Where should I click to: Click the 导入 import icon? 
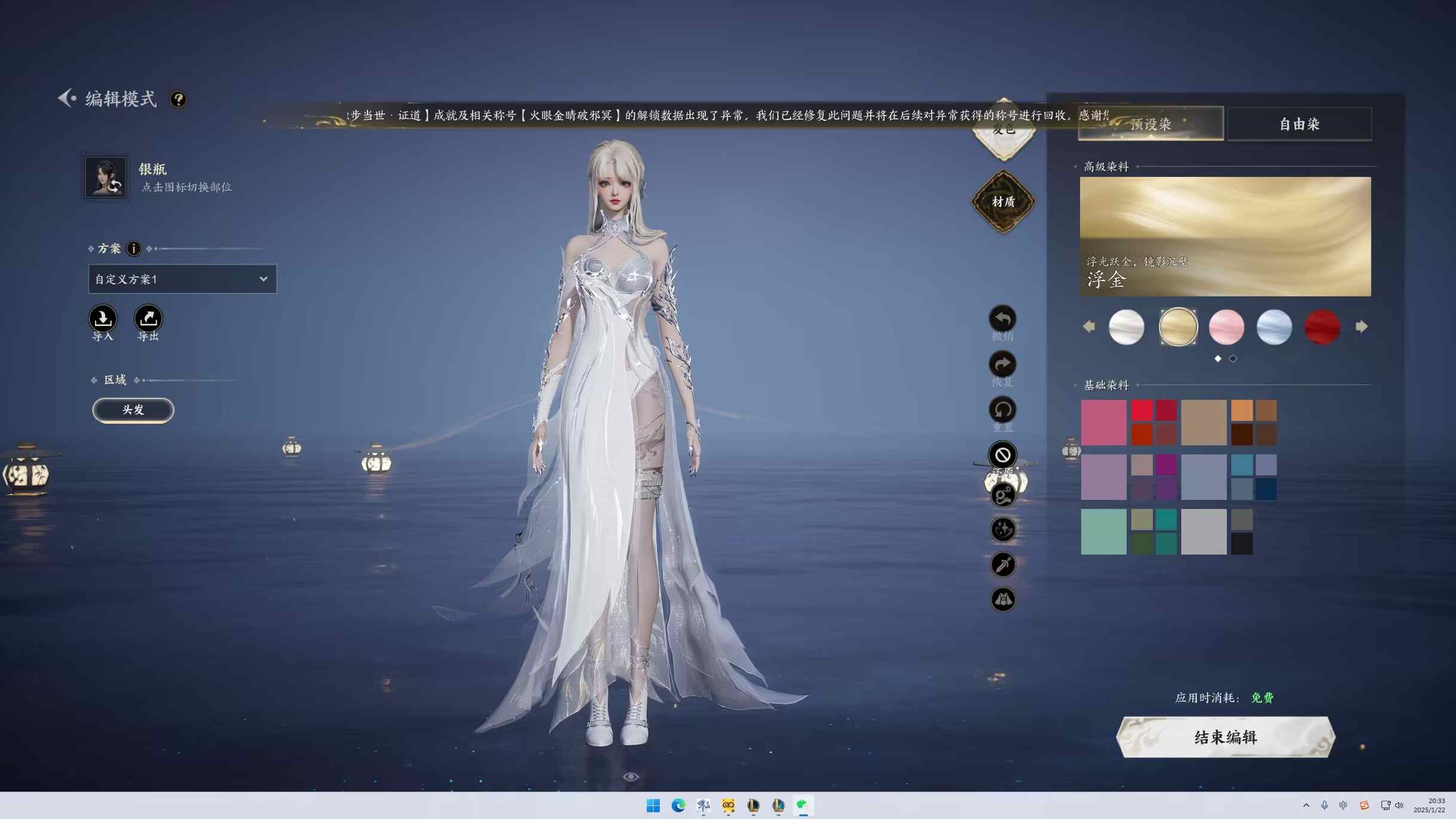103,319
